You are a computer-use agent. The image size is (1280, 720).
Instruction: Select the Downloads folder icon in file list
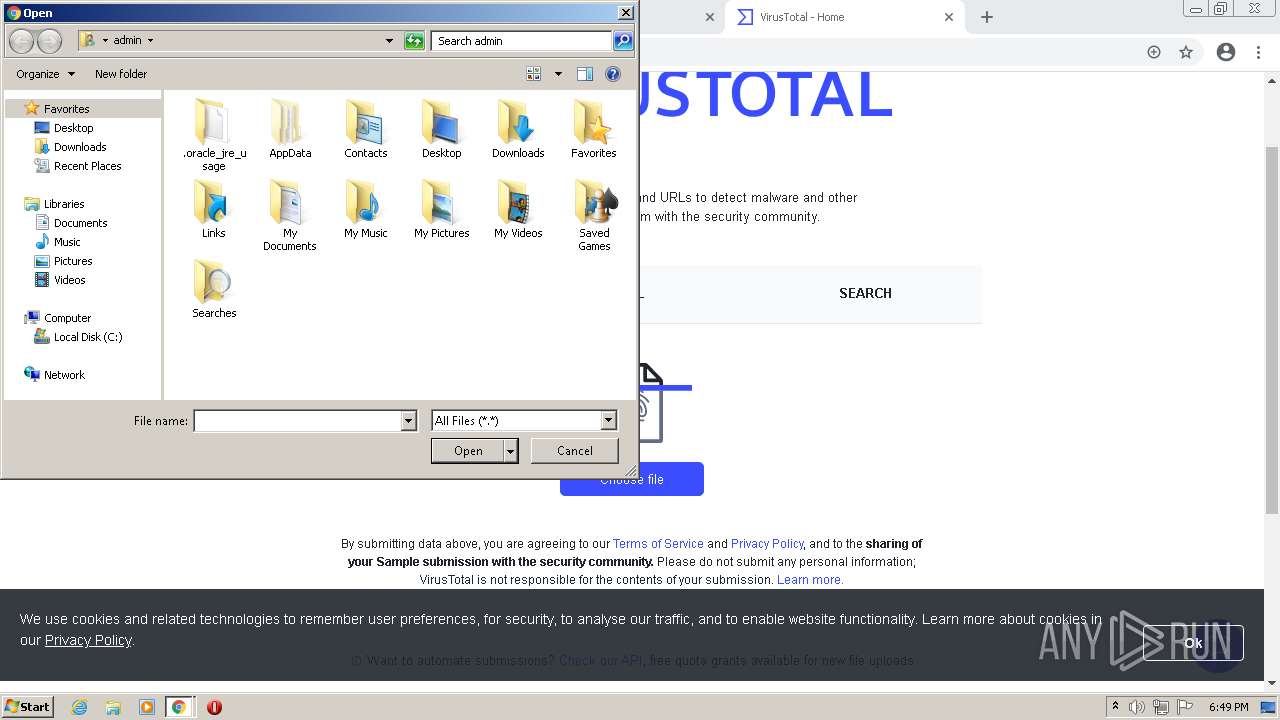pyautogui.click(x=518, y=129)
